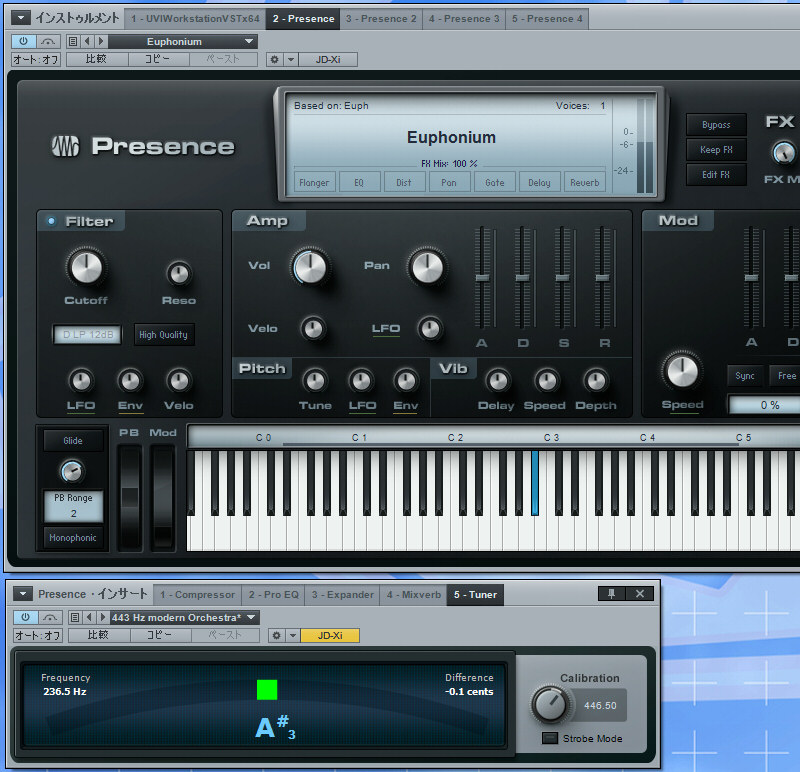Click the Amp Release (R) slider
This screenshot has height=772, width=800.
[x=602, y=278]
